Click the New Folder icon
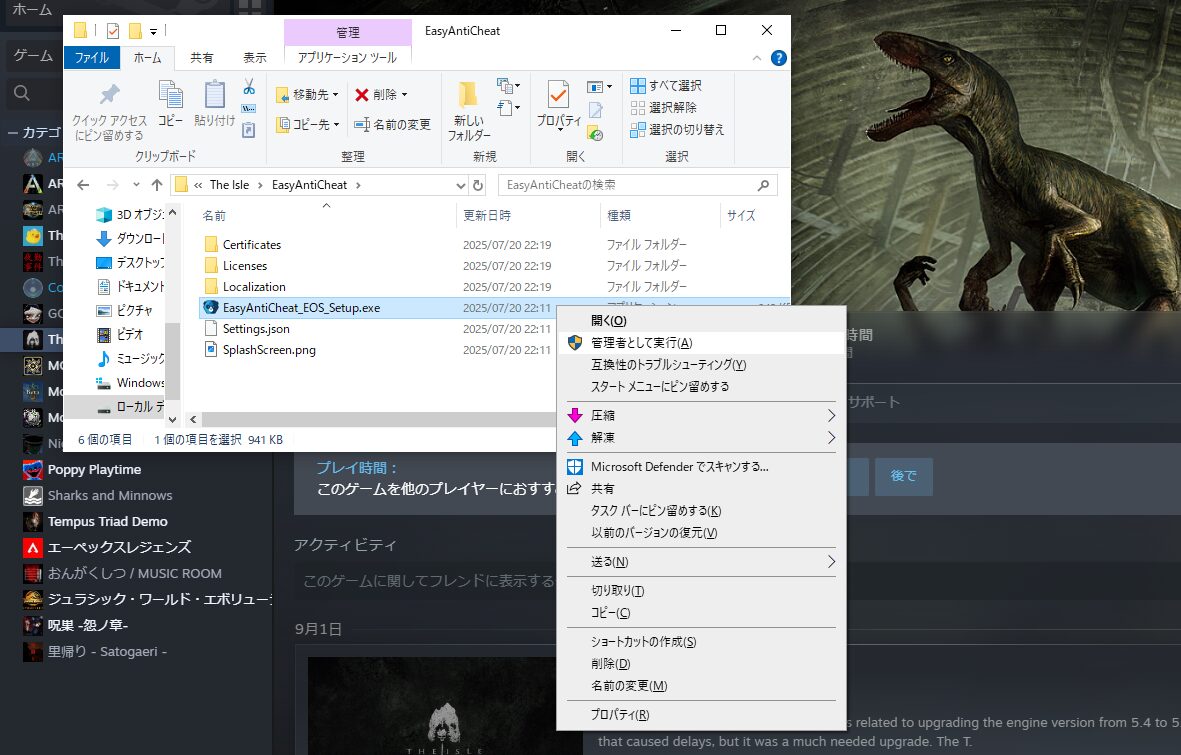Image resolution: width=1181 pixels, height=755 pixels. (x=468, y=94)
